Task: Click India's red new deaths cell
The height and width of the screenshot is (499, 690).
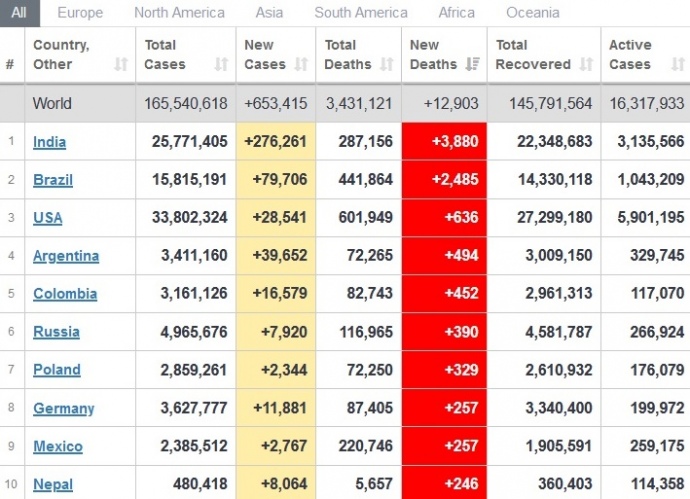Action: (444, 142)
